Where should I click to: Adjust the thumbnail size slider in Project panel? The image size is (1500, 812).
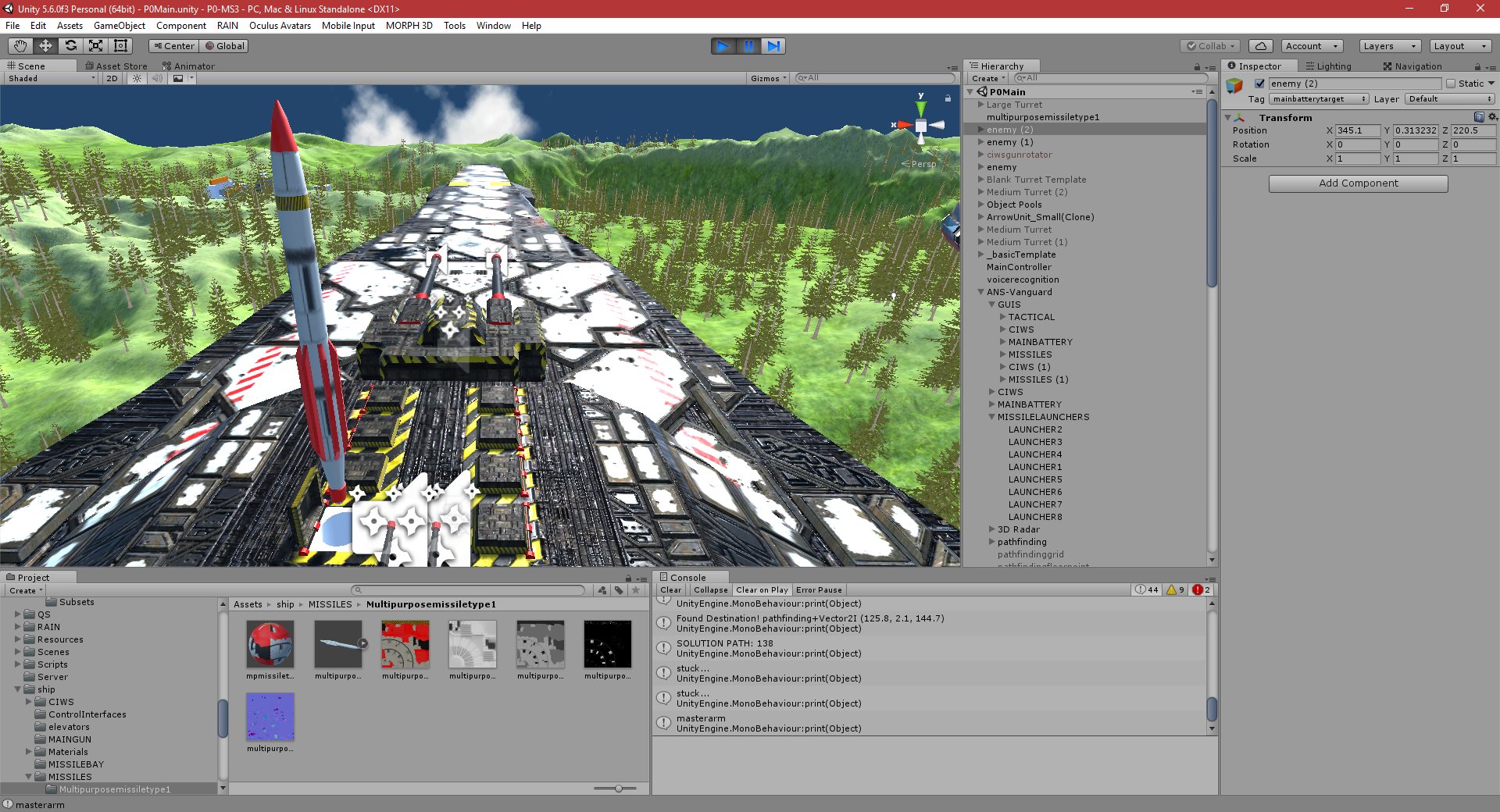pos(617,789)
